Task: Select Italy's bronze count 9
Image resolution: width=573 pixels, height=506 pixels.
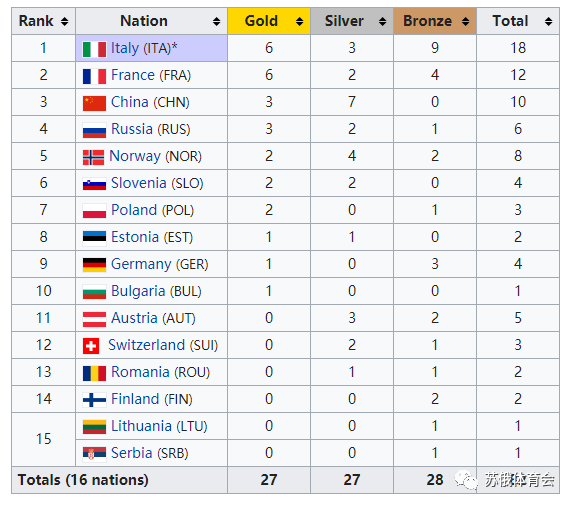Action: coord(435,48)
